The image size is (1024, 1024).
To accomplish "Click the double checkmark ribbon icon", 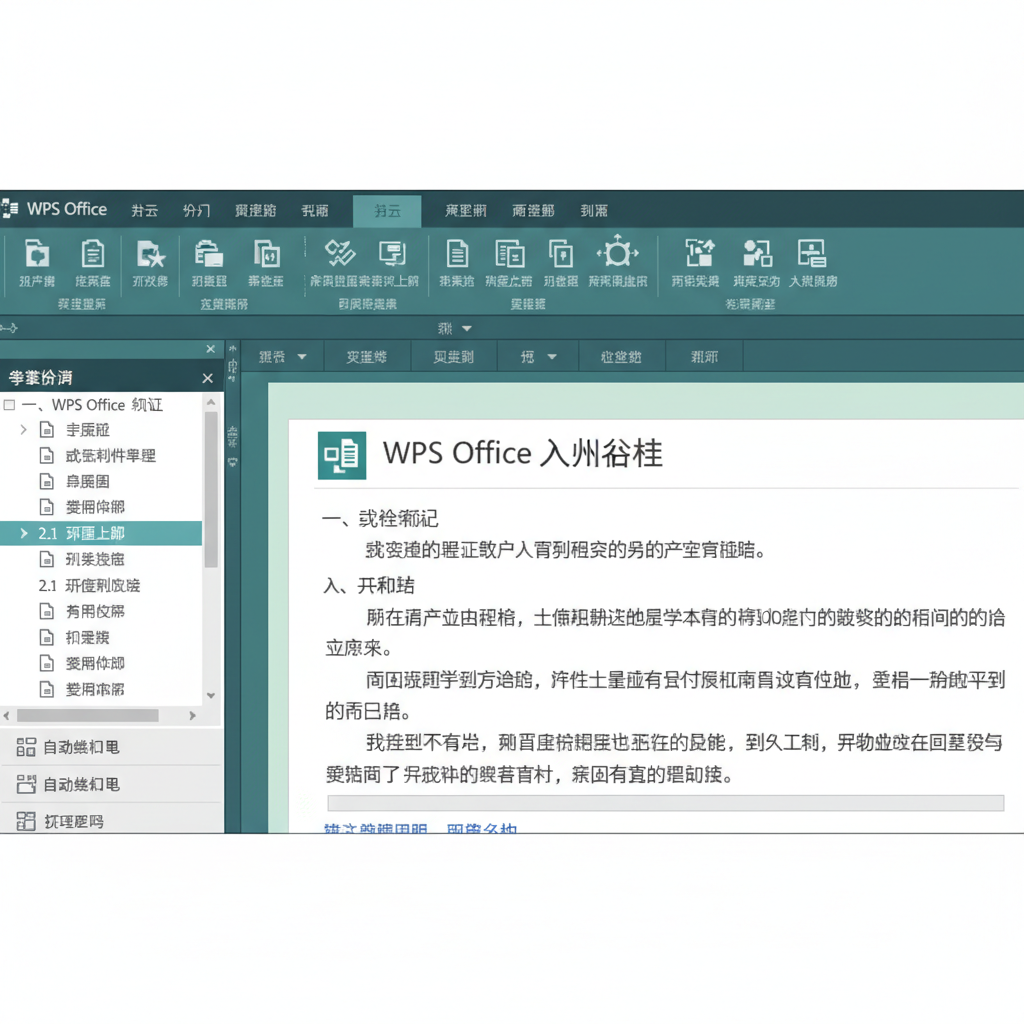I will (x=340, y=253).
